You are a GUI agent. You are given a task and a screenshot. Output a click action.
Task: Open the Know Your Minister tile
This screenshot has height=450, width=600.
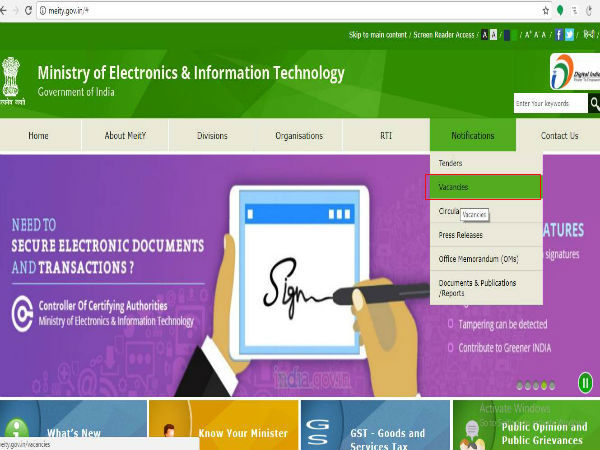click(x=223, y=425)
